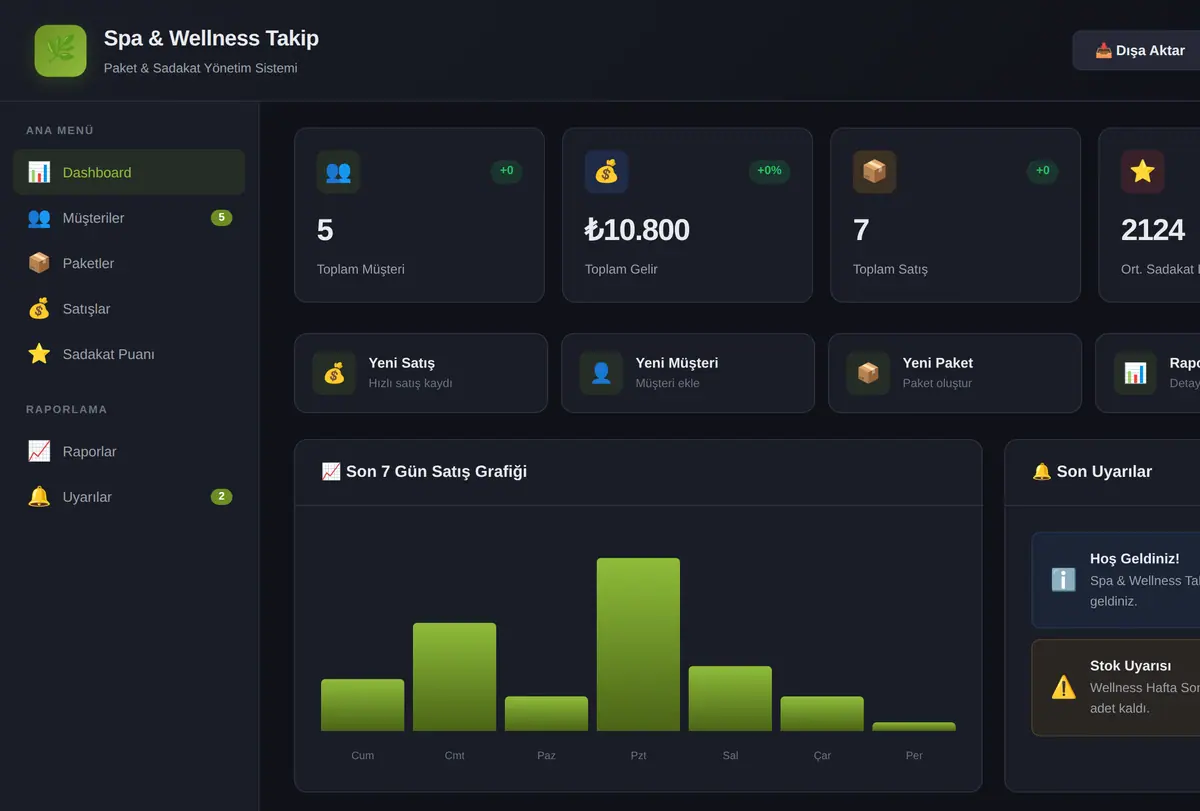
Task: Click the Uyarılar bell icon in sidebar
Action: tap(39, 497)
